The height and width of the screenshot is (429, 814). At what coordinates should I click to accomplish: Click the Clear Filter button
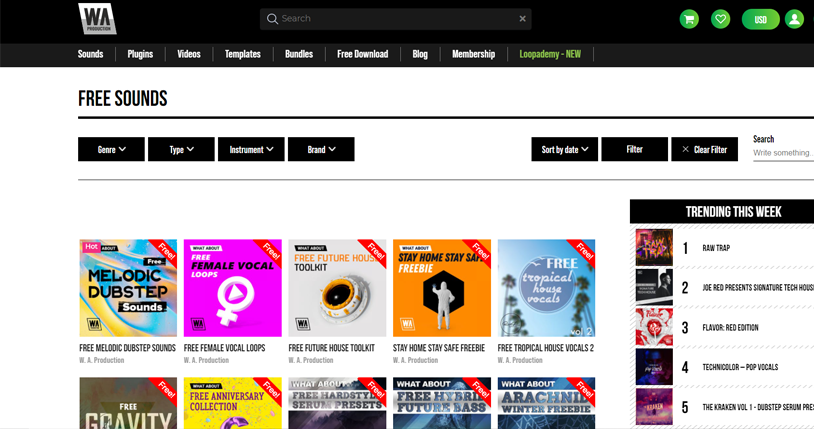pyautogui.click(x=704, y=149)
